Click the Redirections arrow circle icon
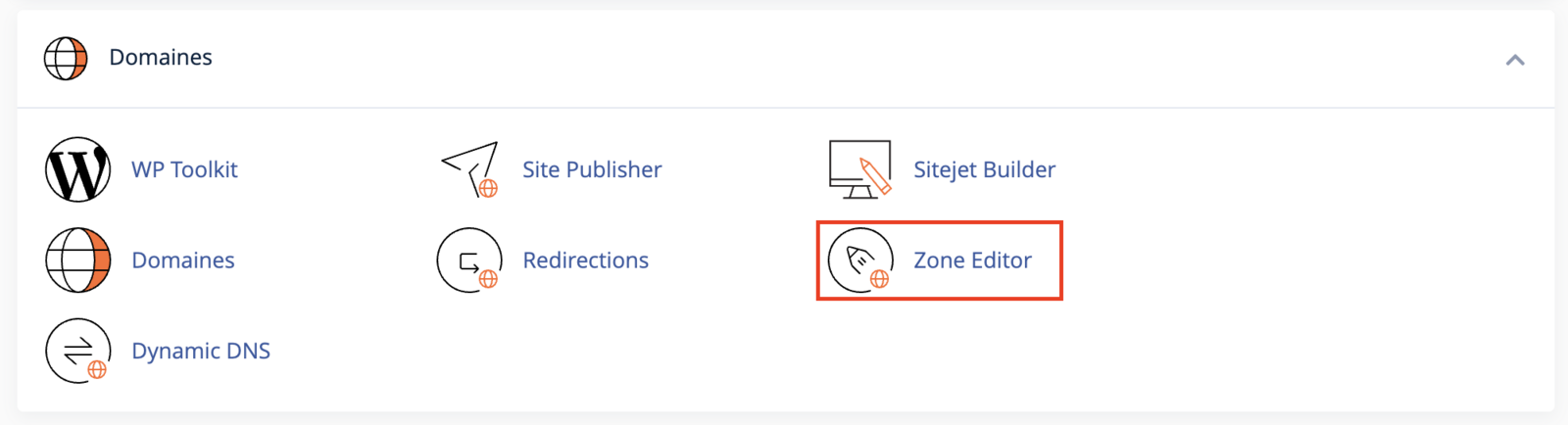Image resolution: width=1568 pixels, height=425 pixels. pos(469,260)
